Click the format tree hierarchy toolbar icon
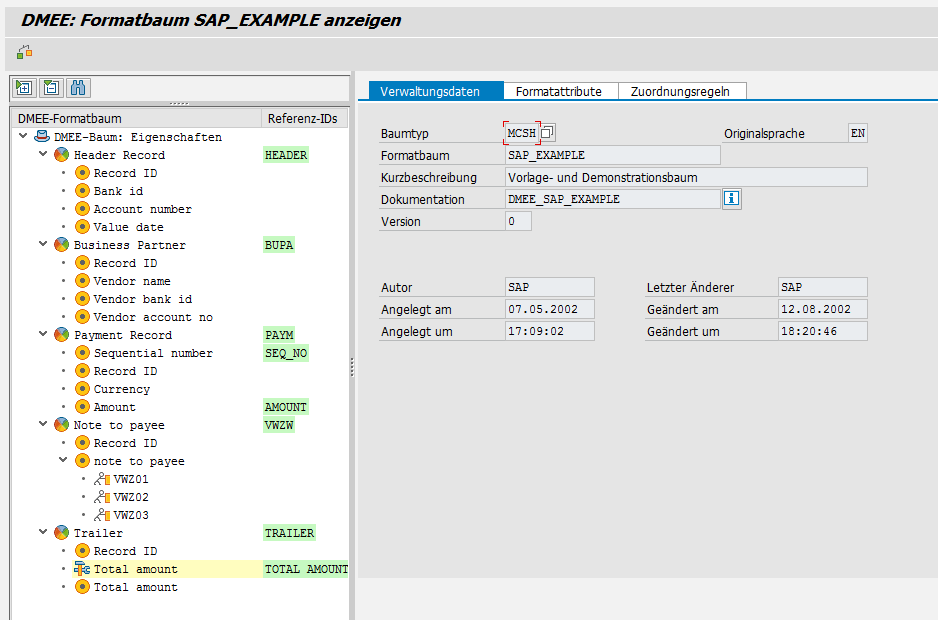Screen dimensions: 938x620 24,51
